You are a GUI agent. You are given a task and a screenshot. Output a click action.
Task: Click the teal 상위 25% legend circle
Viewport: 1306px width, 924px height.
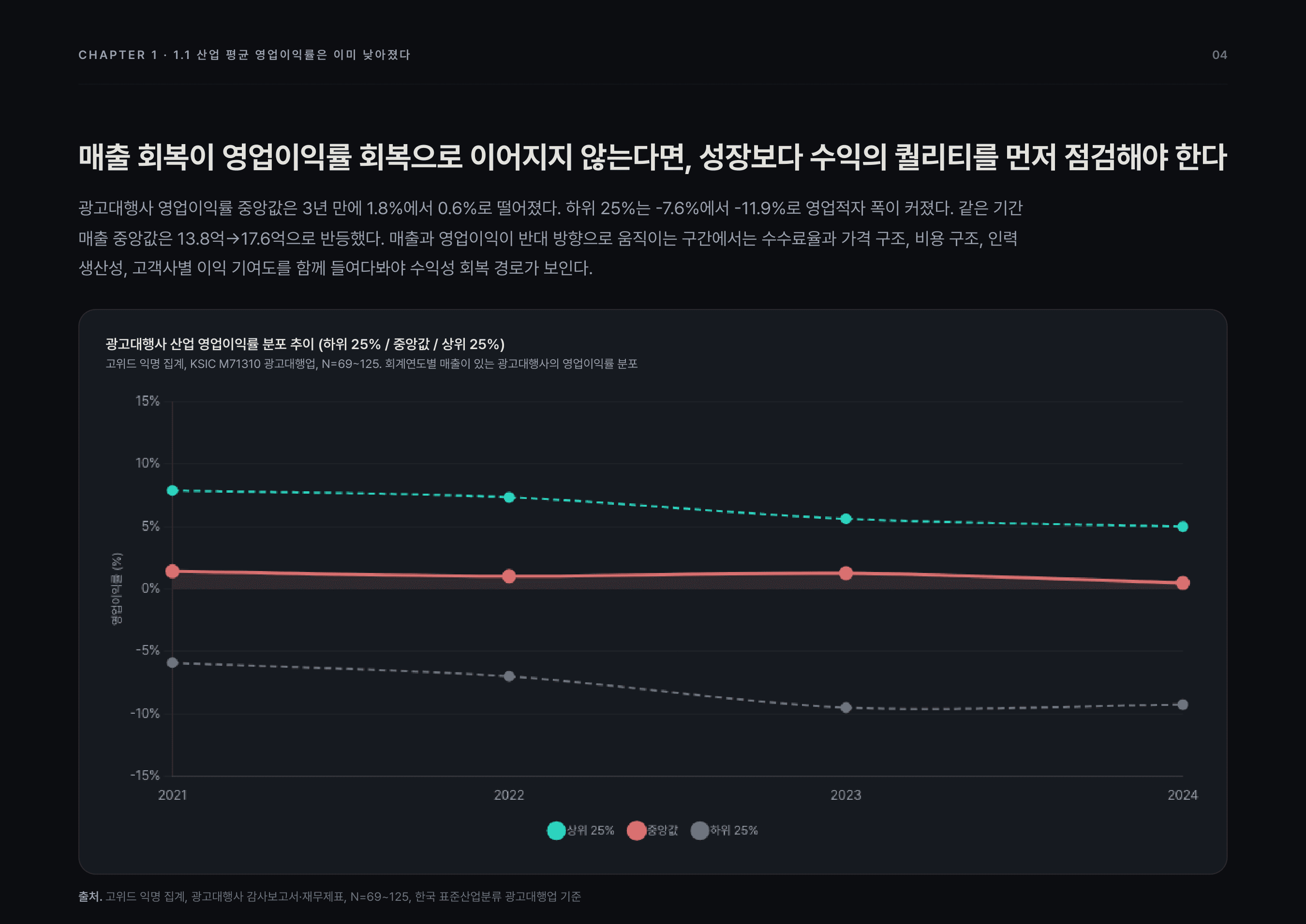click(556, 830)
